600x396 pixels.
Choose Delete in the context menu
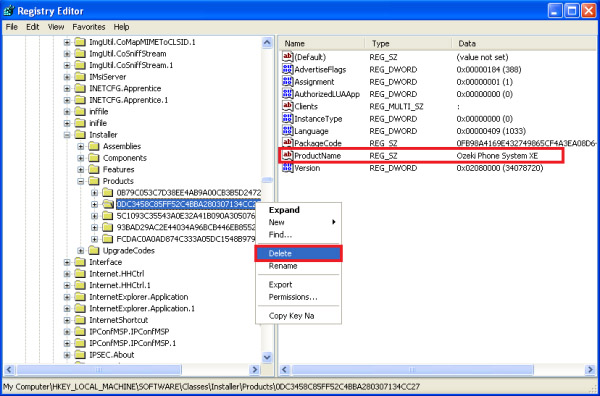pos(298,254)
